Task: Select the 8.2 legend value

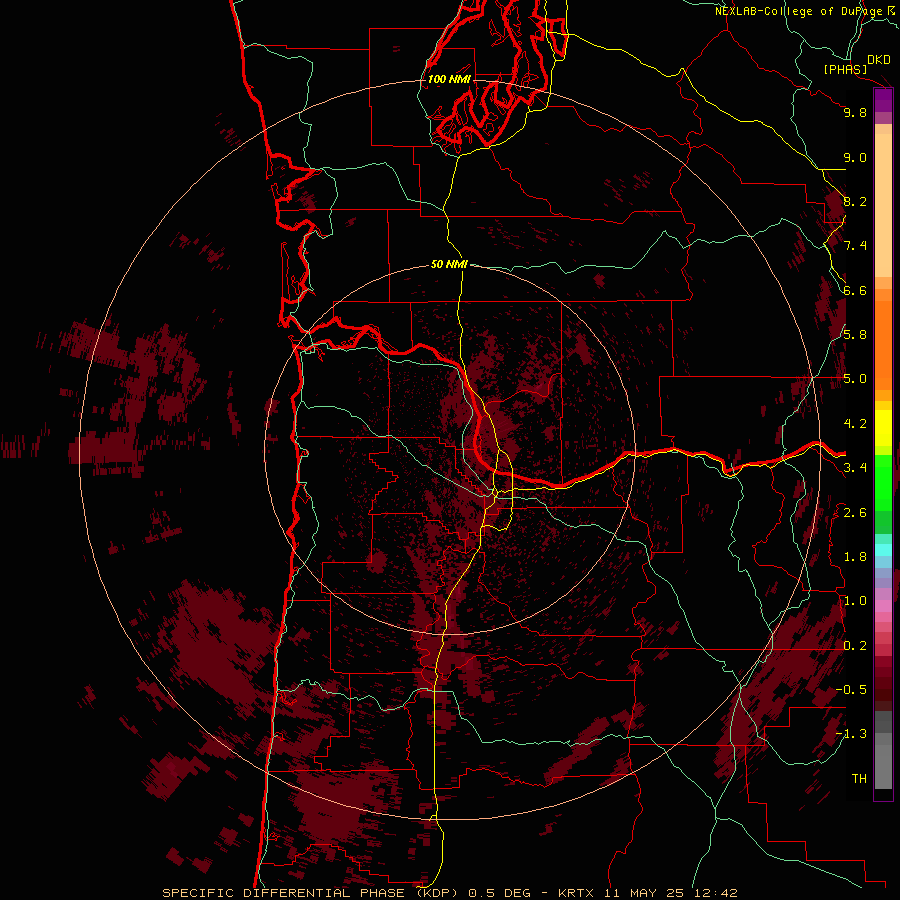Action: coord(855,201)
